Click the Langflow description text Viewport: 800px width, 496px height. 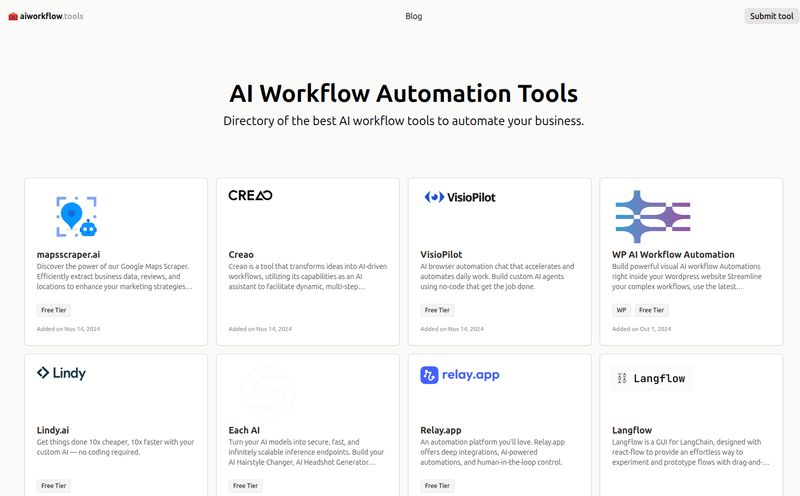point(691,452)
